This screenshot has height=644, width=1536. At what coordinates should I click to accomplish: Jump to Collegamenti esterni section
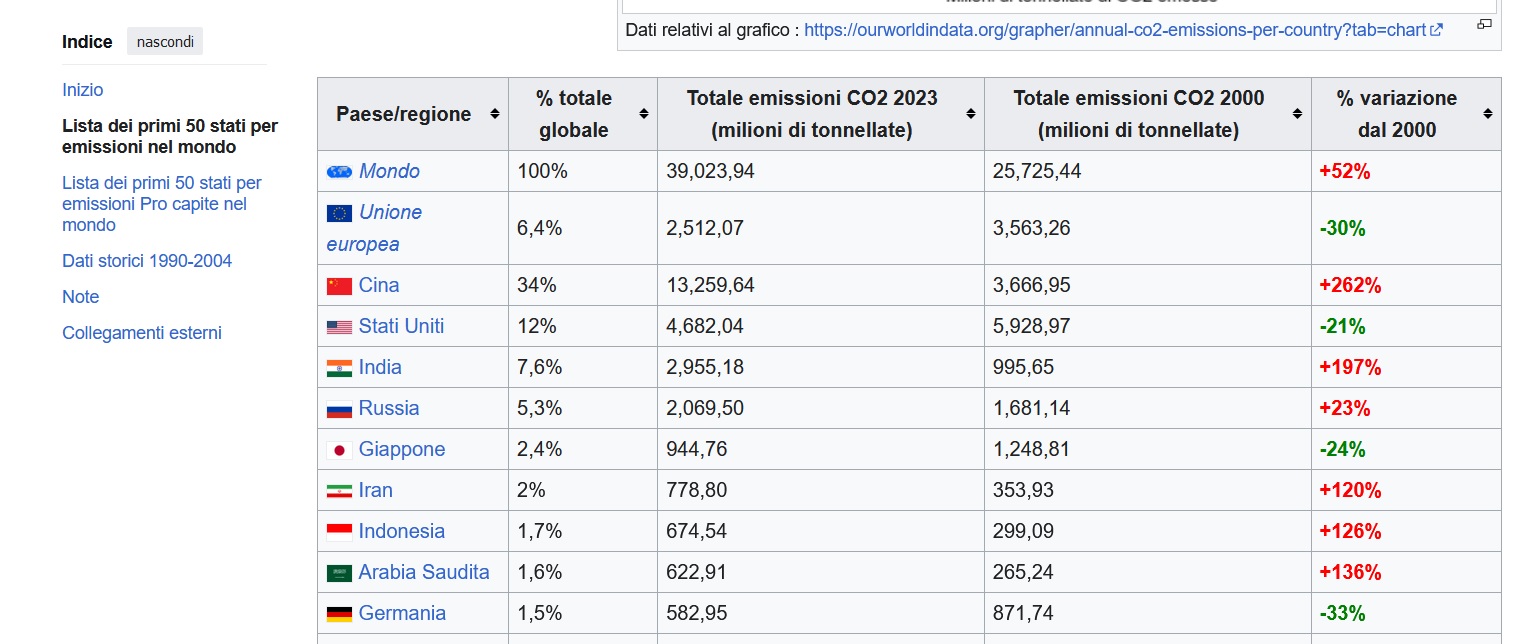click(142, 333)
